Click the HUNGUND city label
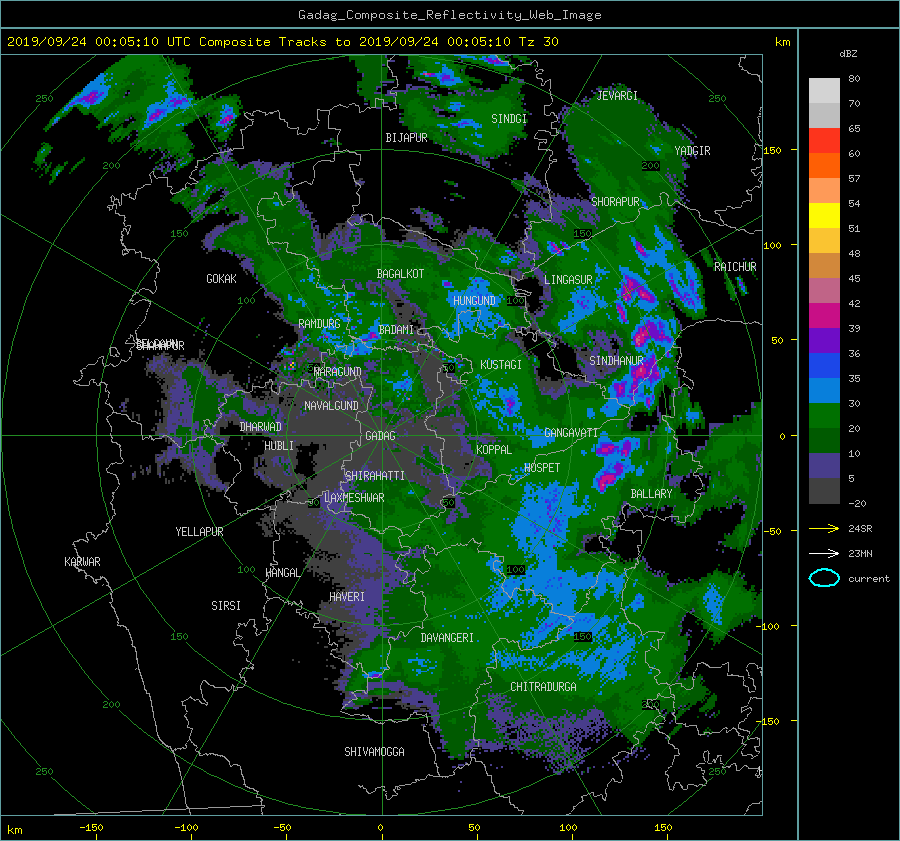900x841 pixels. click(x=474, y=301)
